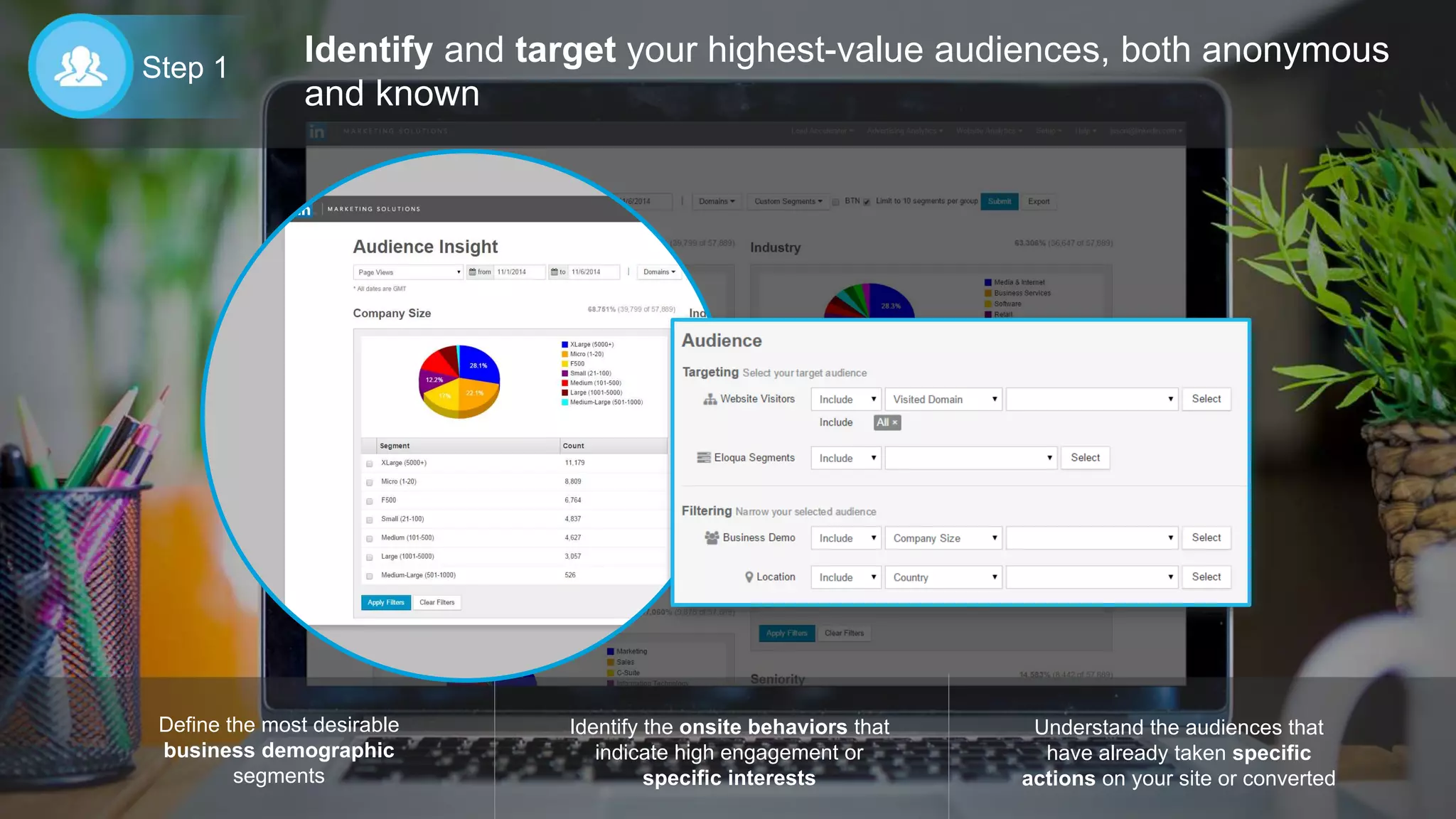Open the Country dropdown

coord(943,577)
